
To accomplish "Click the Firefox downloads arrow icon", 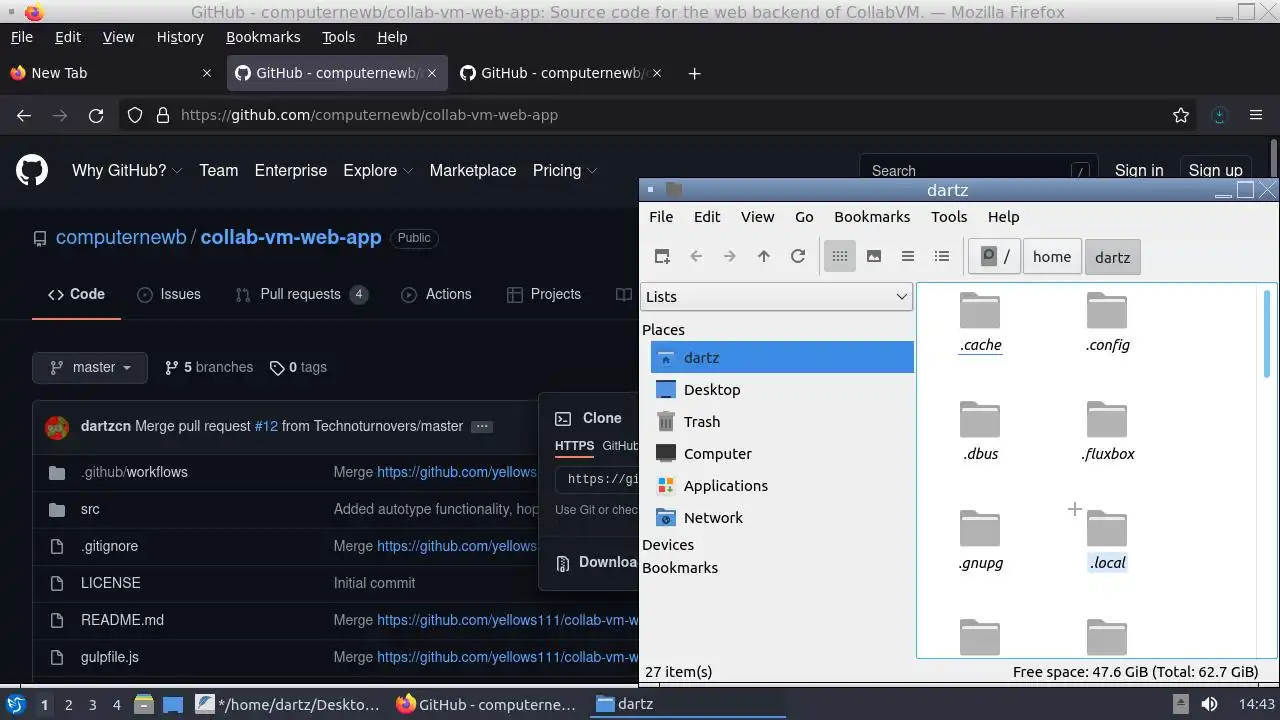I will [1219, 115].
